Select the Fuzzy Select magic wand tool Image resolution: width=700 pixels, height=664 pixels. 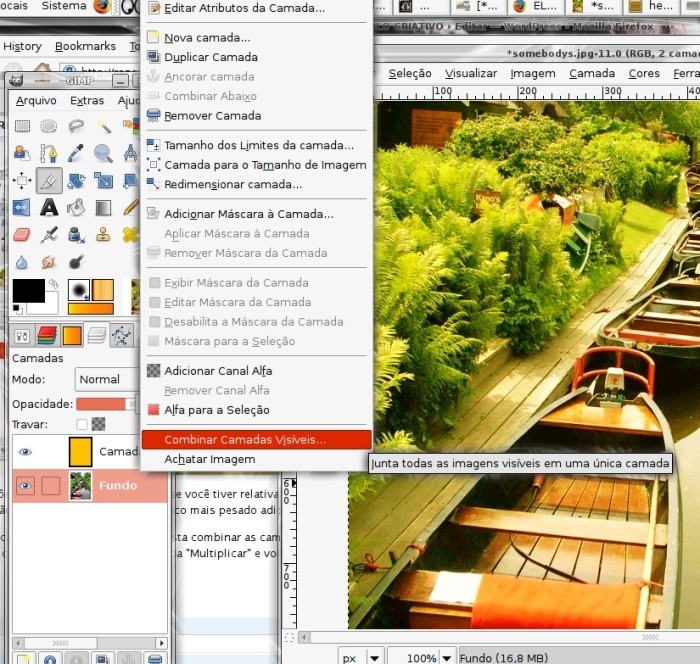(104, 126)
